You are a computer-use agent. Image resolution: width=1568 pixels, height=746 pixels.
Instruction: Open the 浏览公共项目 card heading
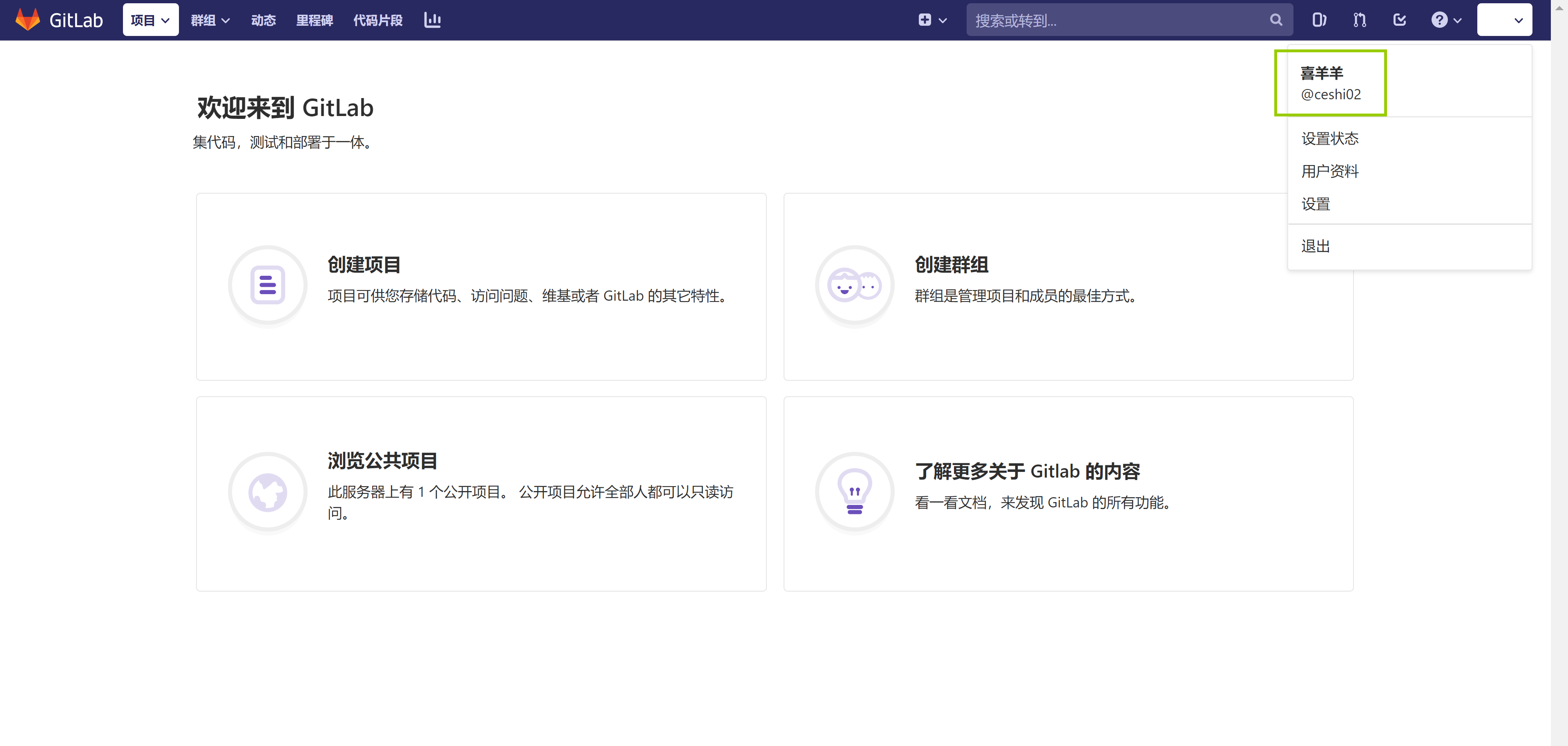point(382,460)
